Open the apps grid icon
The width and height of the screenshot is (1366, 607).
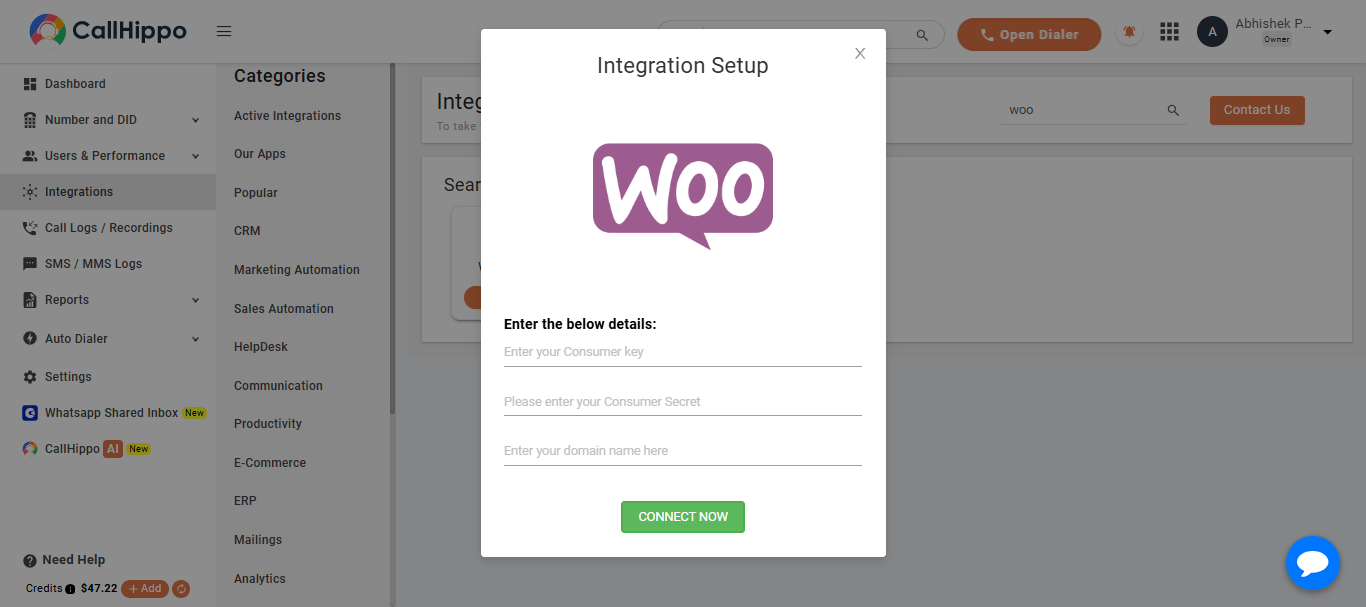pyautogui.click(x=1169, y=32)
